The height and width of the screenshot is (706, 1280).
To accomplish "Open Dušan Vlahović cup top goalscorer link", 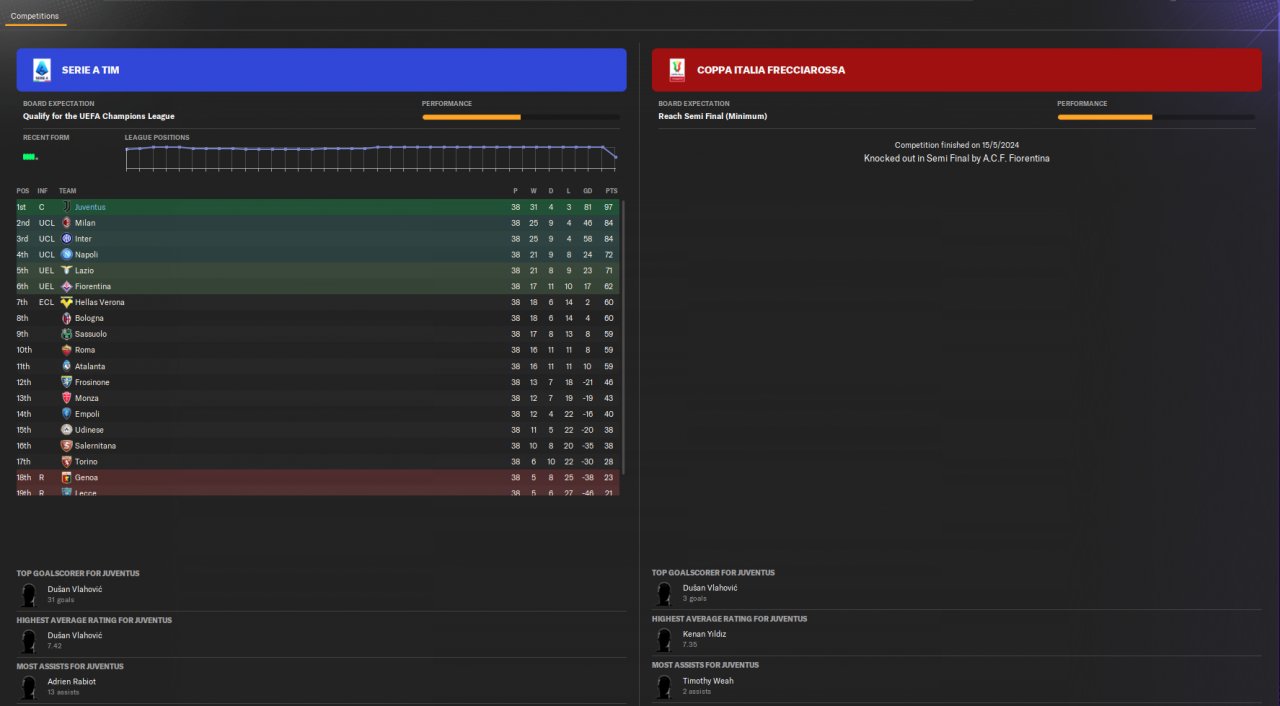I will [x=710, y=588].
